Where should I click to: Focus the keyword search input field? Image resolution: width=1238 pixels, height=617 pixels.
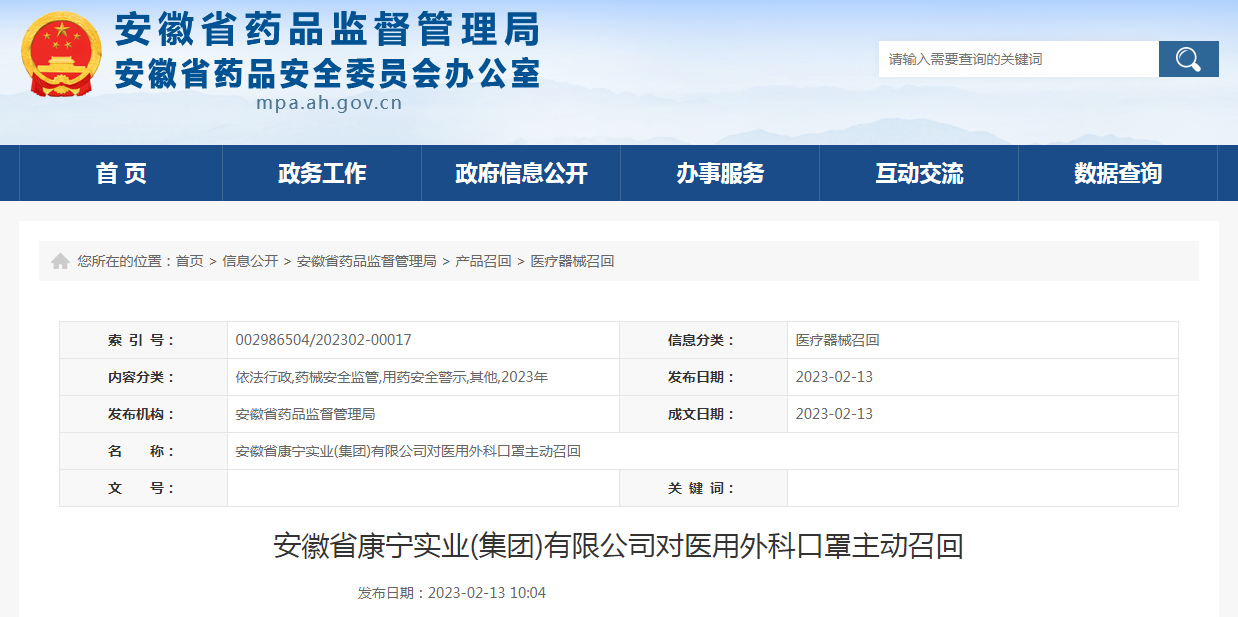(x=1018, y=59)
